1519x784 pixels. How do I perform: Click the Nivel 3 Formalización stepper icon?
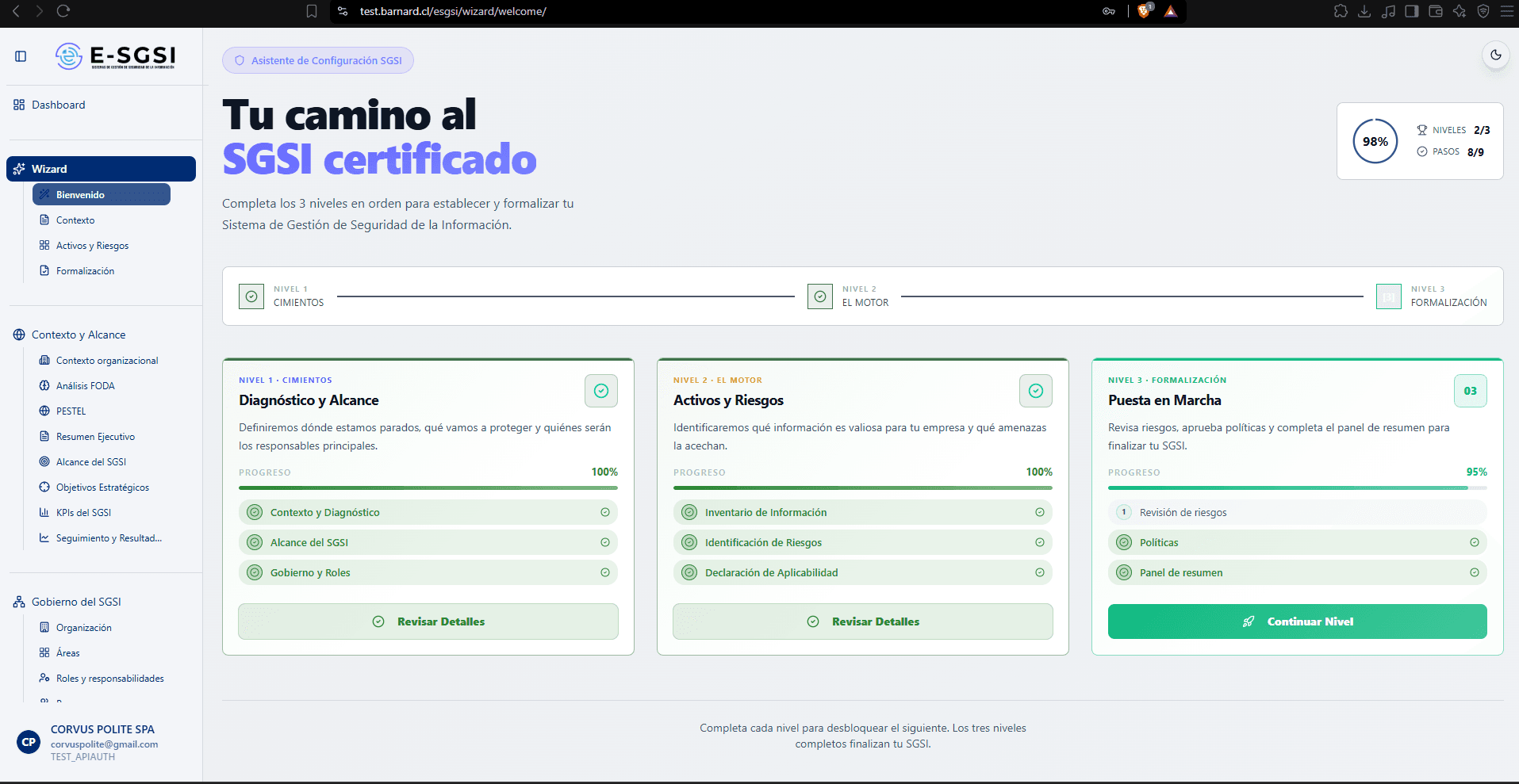(x=1389, y=296)
